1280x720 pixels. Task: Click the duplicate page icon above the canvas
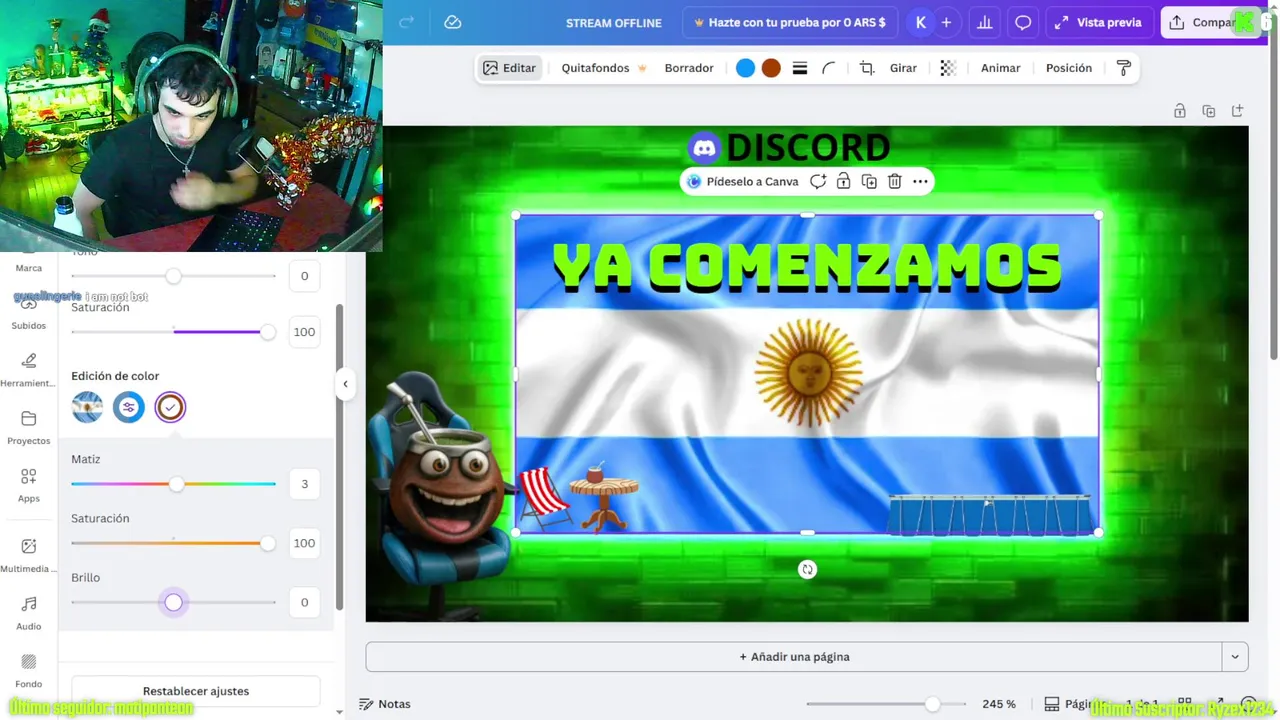point(1209,111)
